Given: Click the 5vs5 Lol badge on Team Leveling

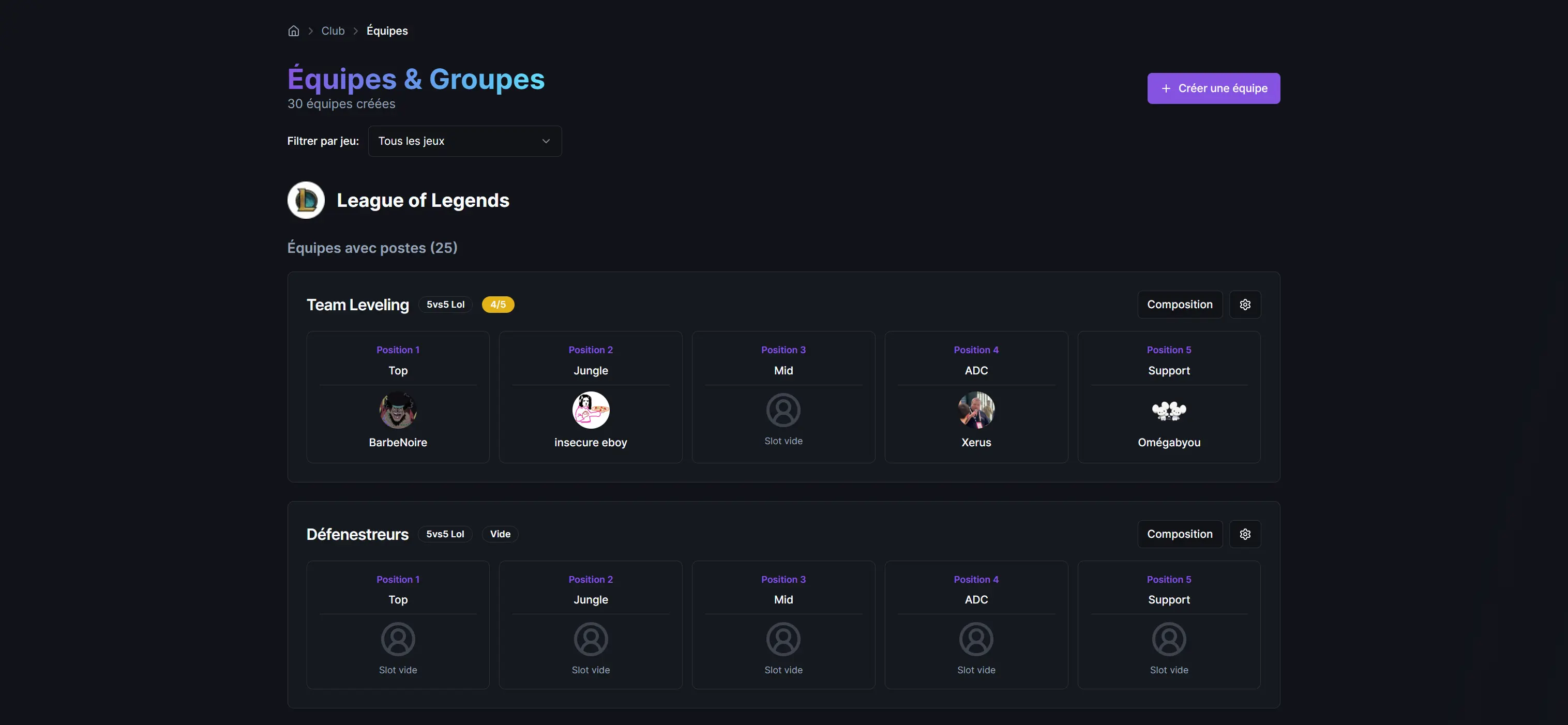Looking at the screenshot, I should pyautogui.click(x=445, y=305).
